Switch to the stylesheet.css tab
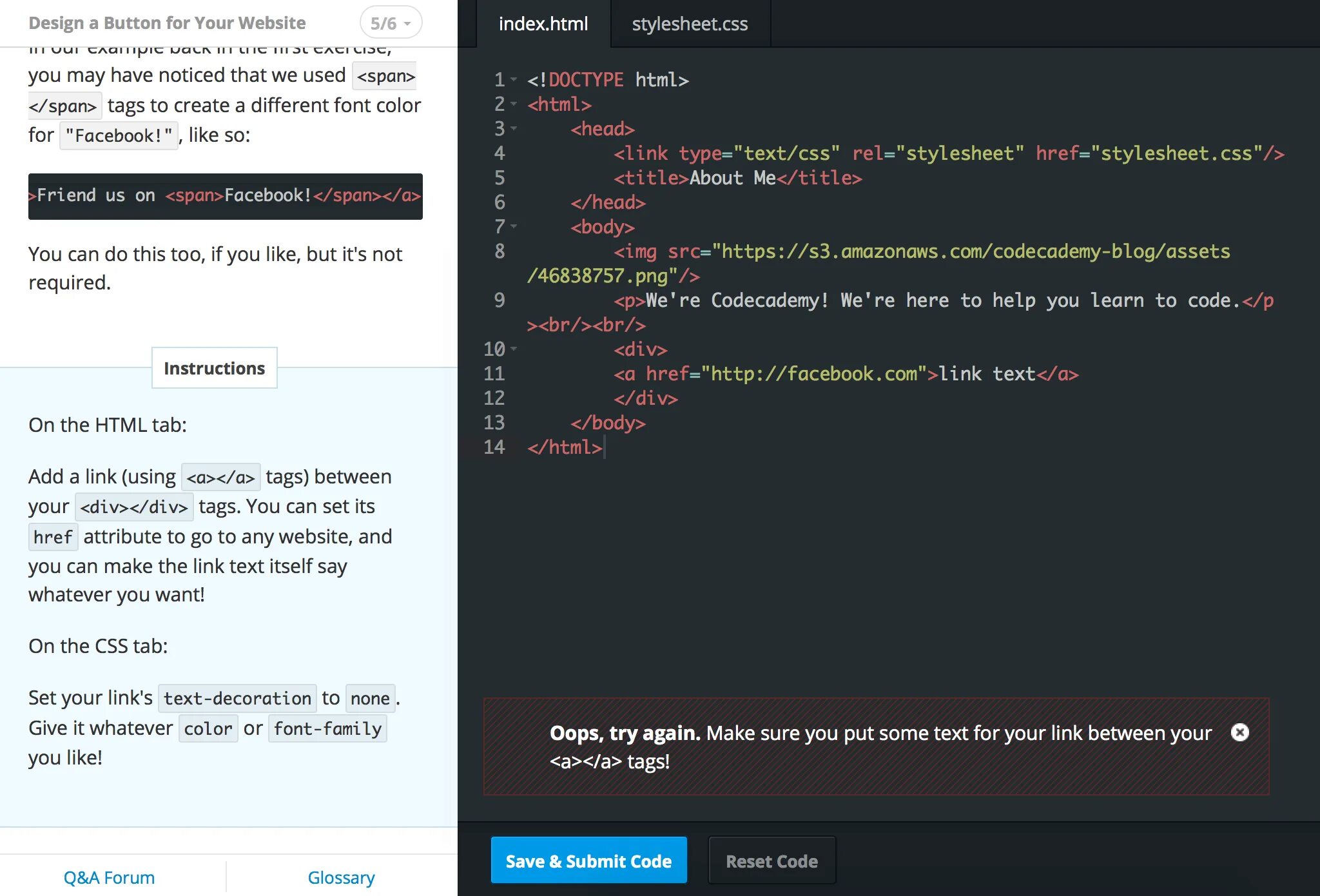1320x896 pixels. pos(689,24)
